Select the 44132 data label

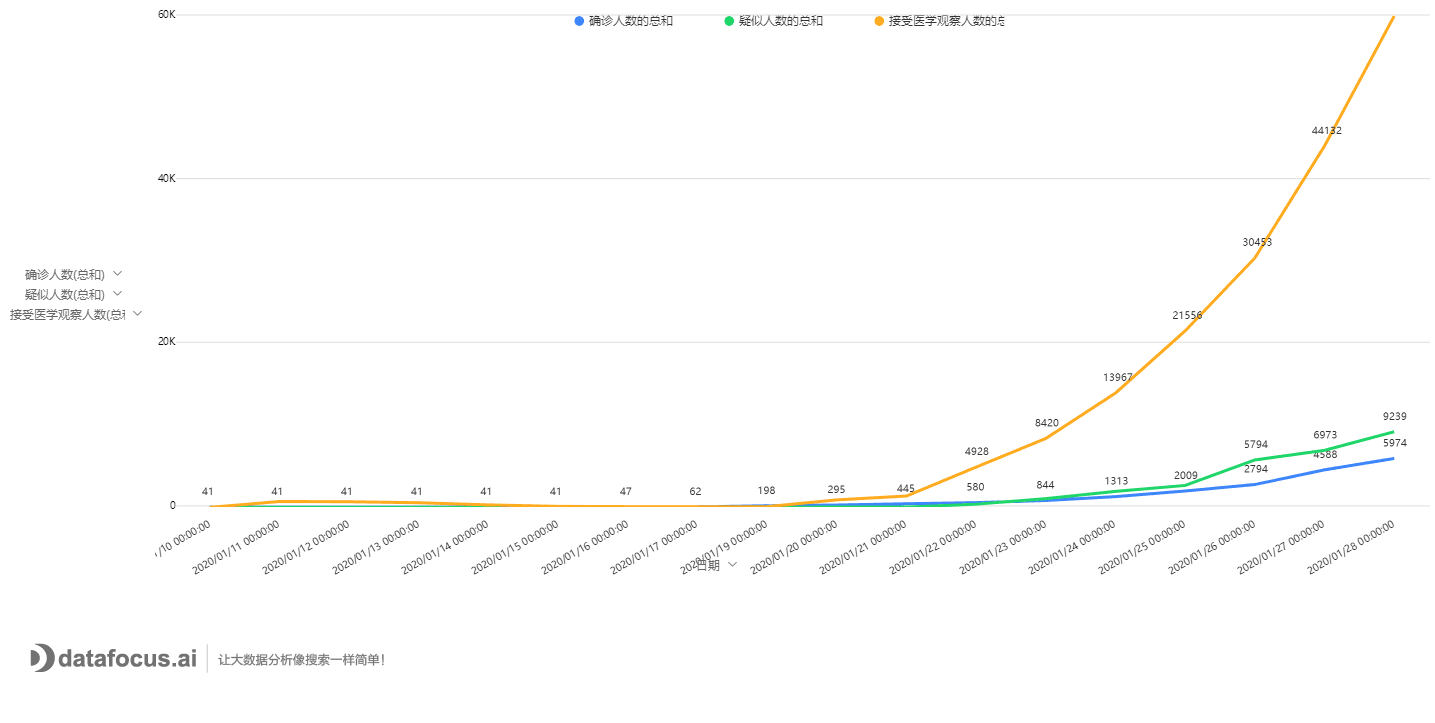point(1327,130)
